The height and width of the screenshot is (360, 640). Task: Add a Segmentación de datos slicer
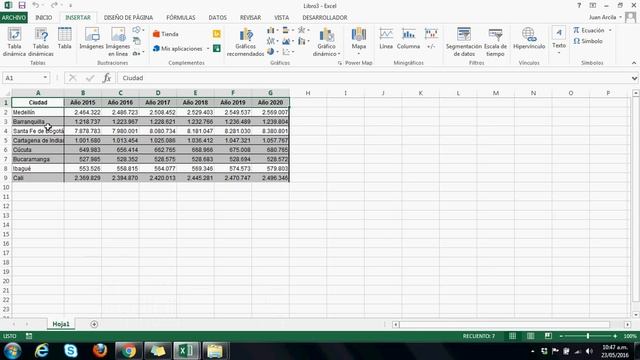click(464, 42)
